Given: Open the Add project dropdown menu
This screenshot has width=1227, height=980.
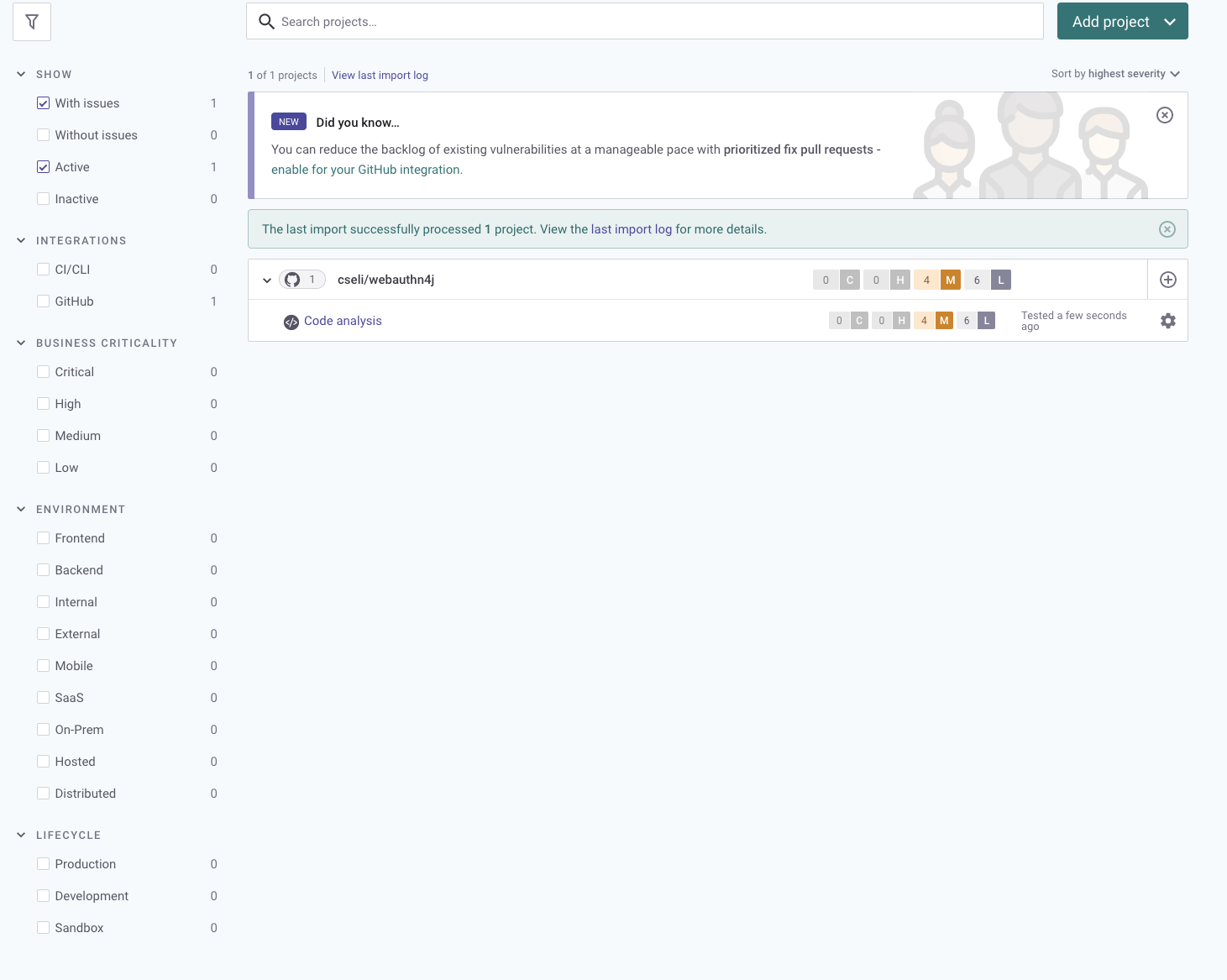Looking at the screenshot, I should [x=1171, y=21].
